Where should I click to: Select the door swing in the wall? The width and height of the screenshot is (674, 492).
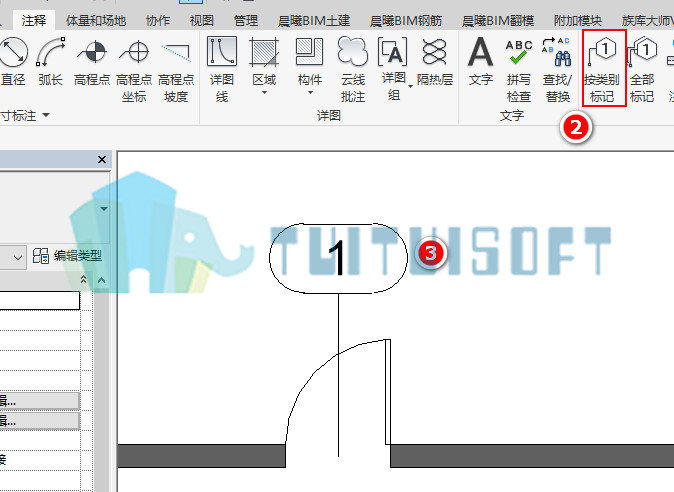338,391
